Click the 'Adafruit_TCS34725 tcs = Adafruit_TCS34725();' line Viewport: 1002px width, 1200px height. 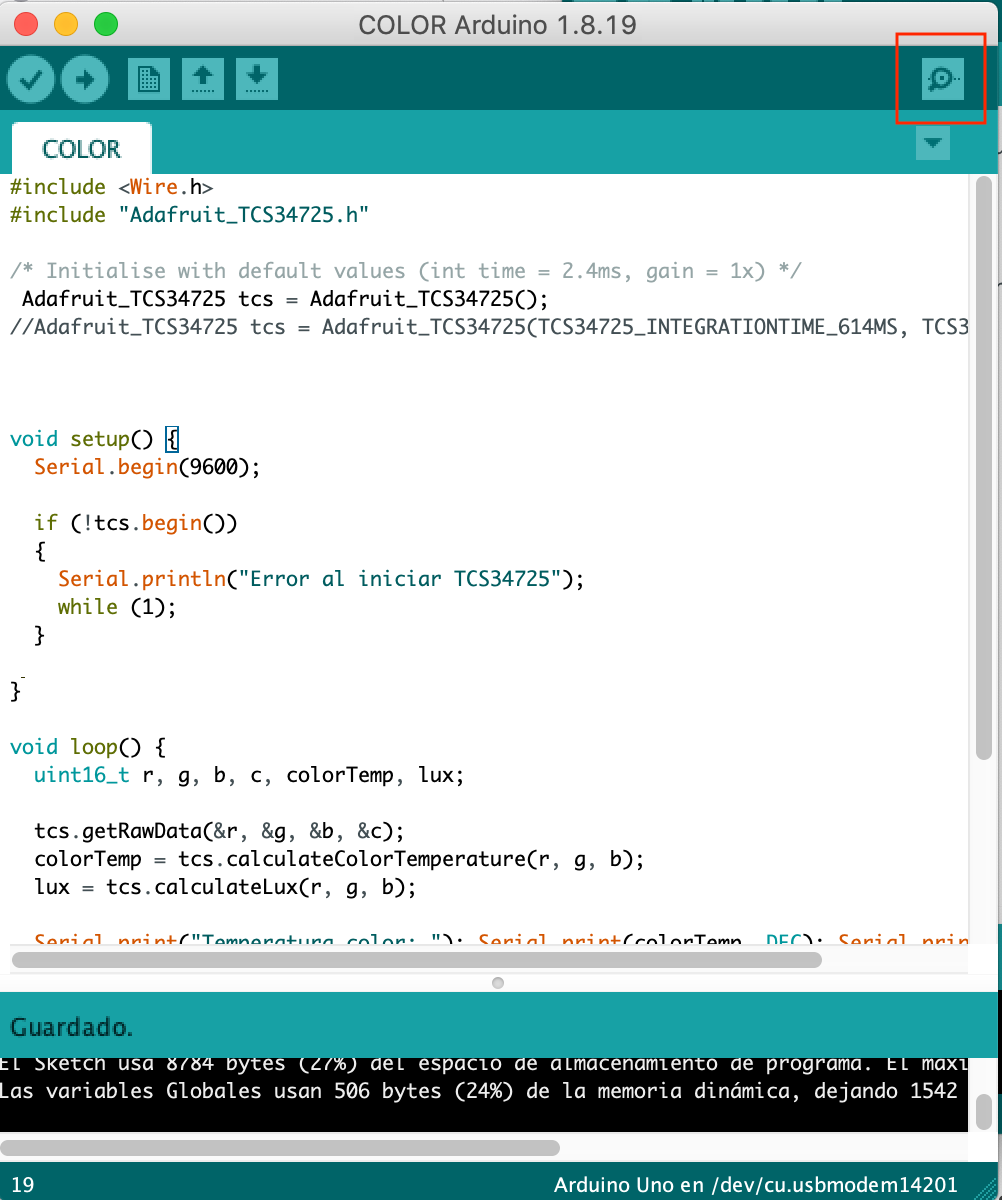pyautogui.click(x=285, y=299)
